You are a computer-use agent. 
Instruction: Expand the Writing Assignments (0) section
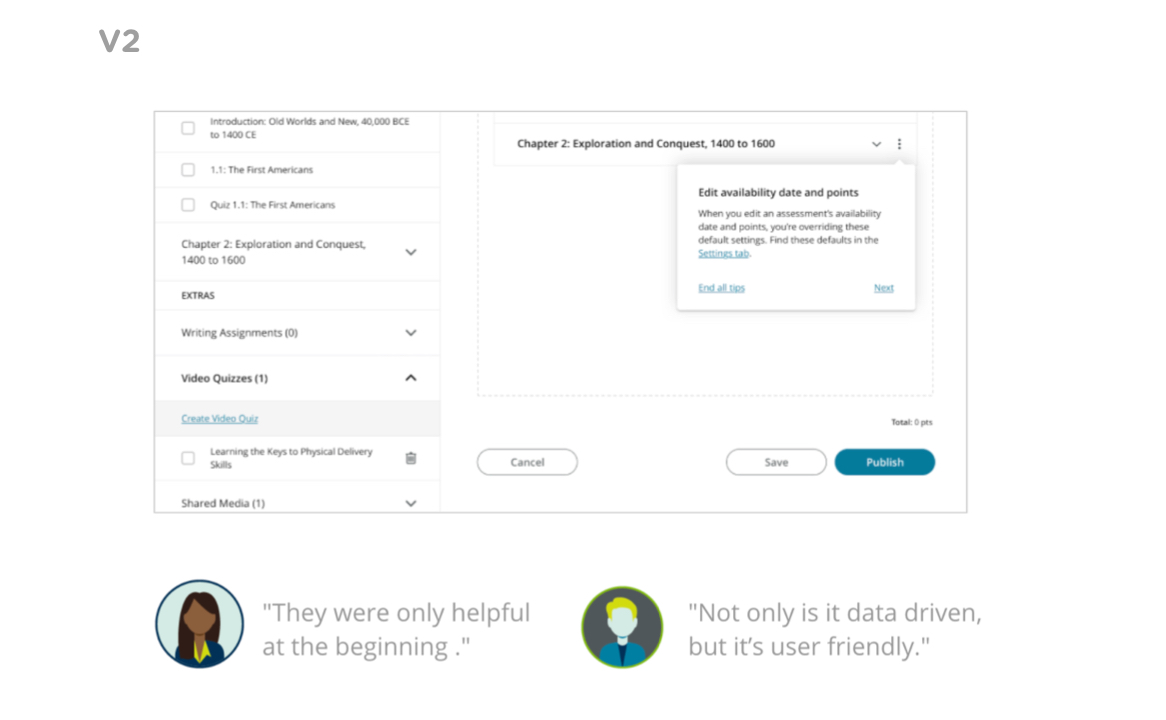[x=410, y=333]
